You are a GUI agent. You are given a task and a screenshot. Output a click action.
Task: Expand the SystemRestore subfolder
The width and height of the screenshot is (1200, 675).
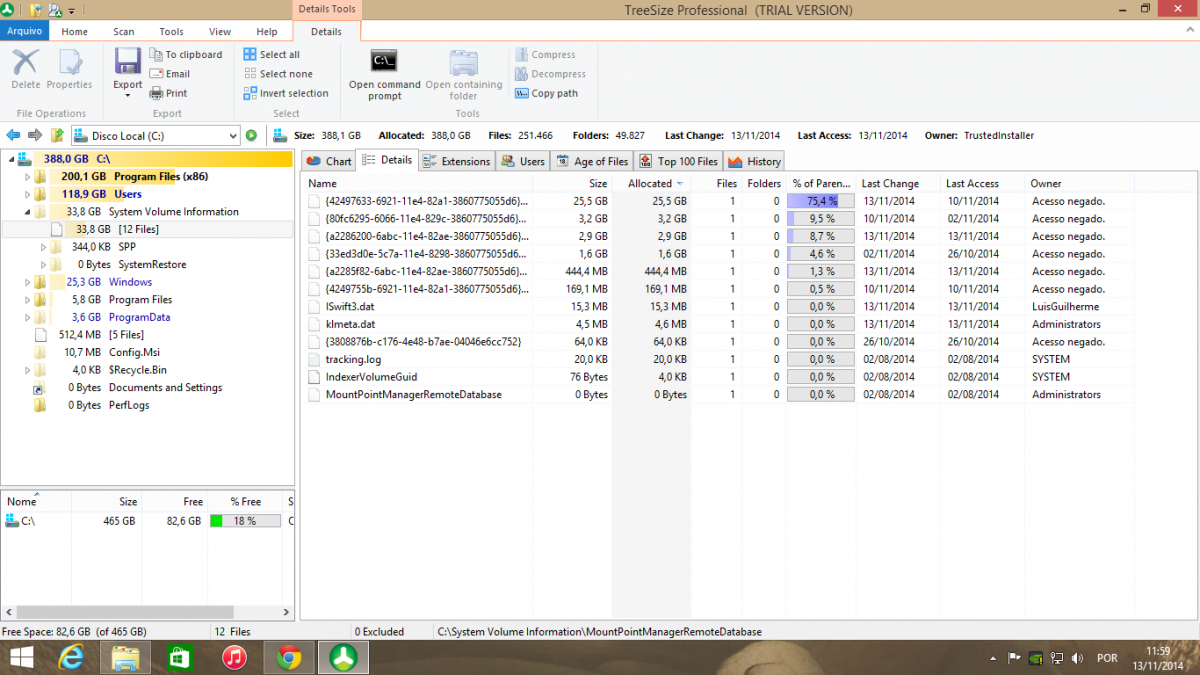point(44,265)
